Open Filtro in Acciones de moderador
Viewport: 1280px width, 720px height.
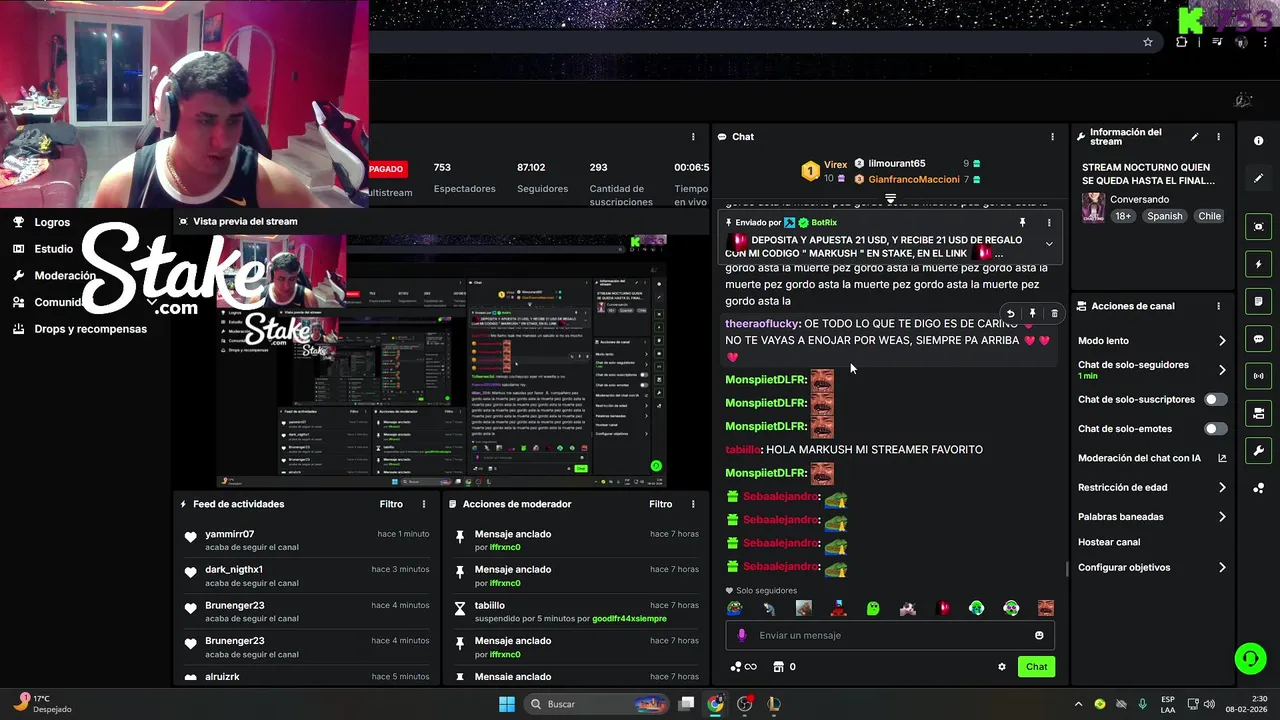[x=661, y=504]
